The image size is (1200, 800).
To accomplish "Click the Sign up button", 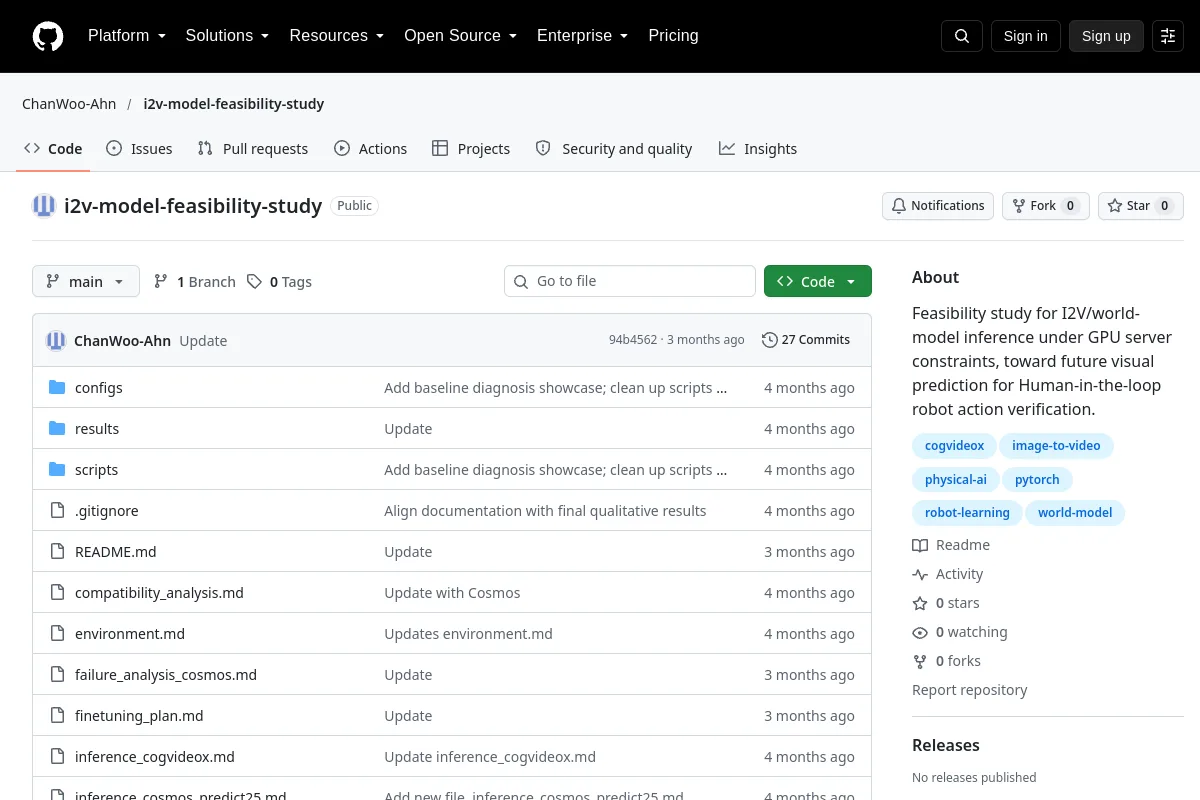I will point(1106,36).
